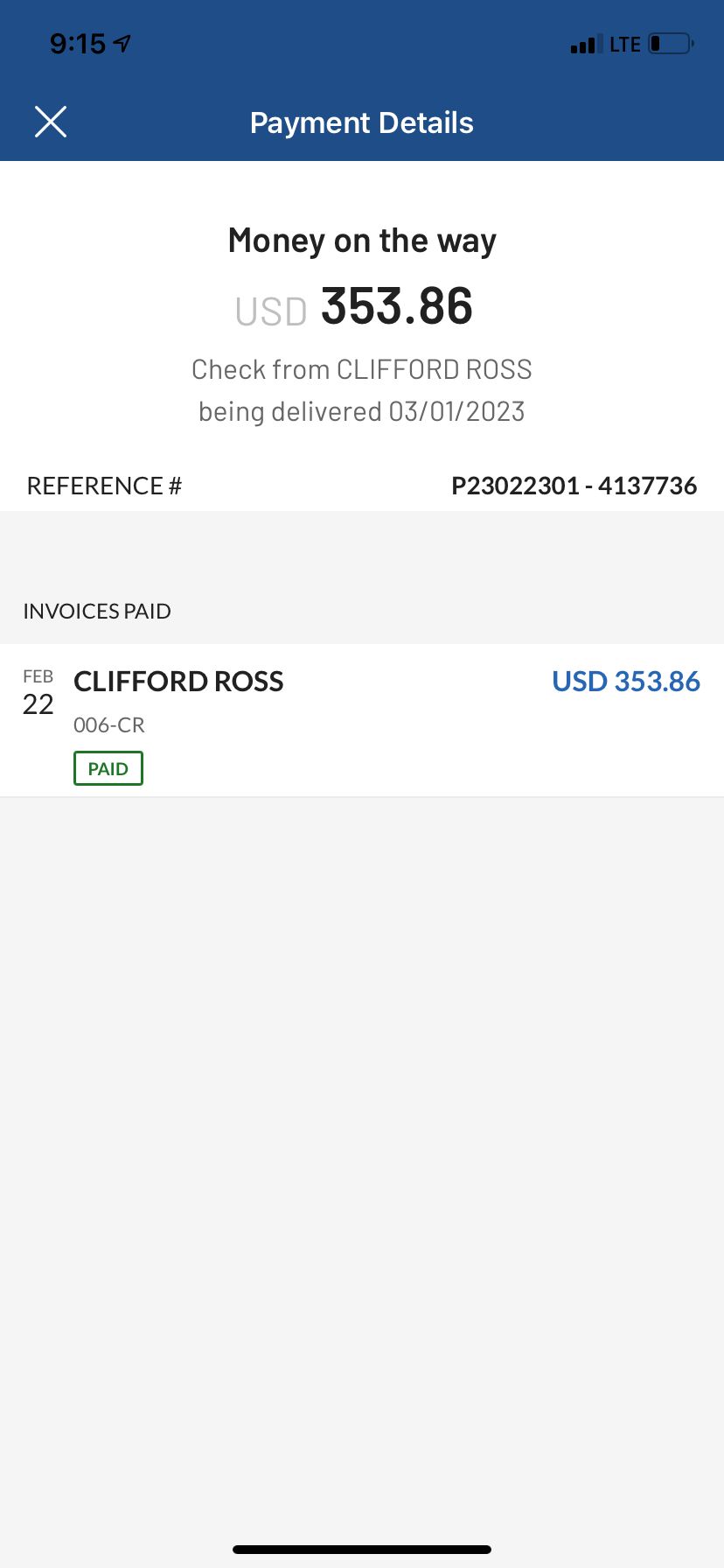This screenshot has width=724, height=1568.
Task: Close the Payment Details screen
Action: pos(51,122)
